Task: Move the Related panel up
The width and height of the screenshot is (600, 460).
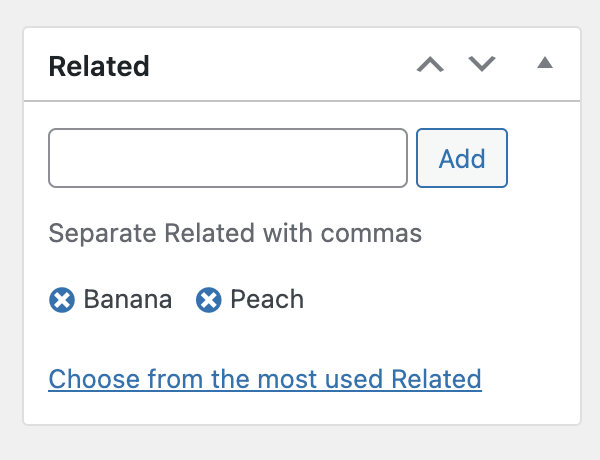Action: [430, 64]
